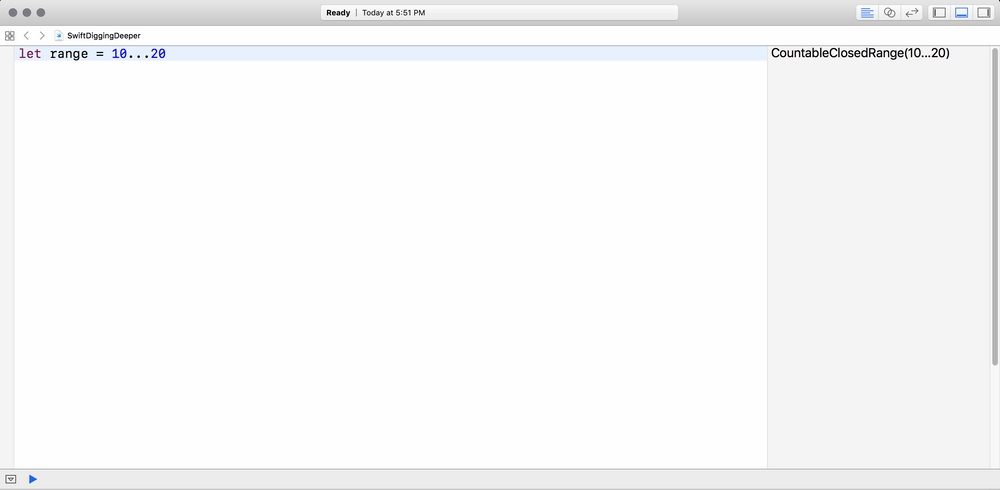The image size is (1000, 490).
Task: Click the CountableClosedRange(10...20) result
Action: [860, 54]
